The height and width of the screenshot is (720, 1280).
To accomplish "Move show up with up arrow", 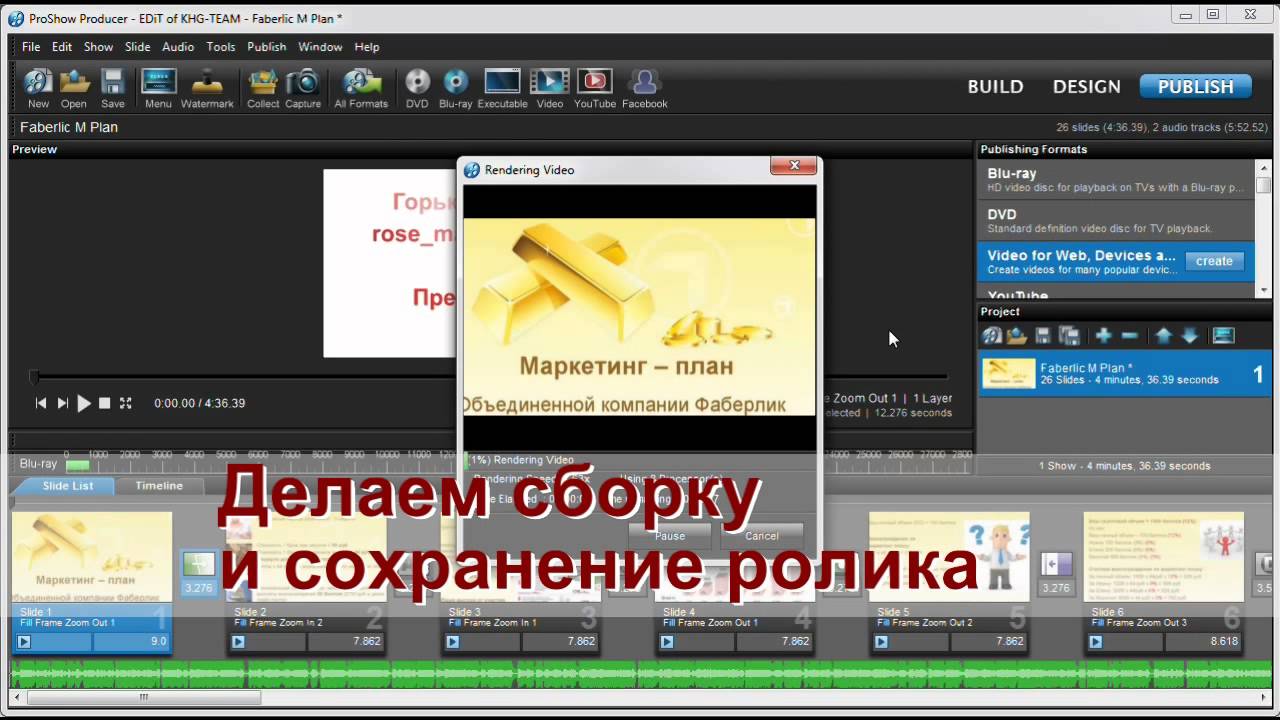I will pyautogui.click(x=1164, y=336).
